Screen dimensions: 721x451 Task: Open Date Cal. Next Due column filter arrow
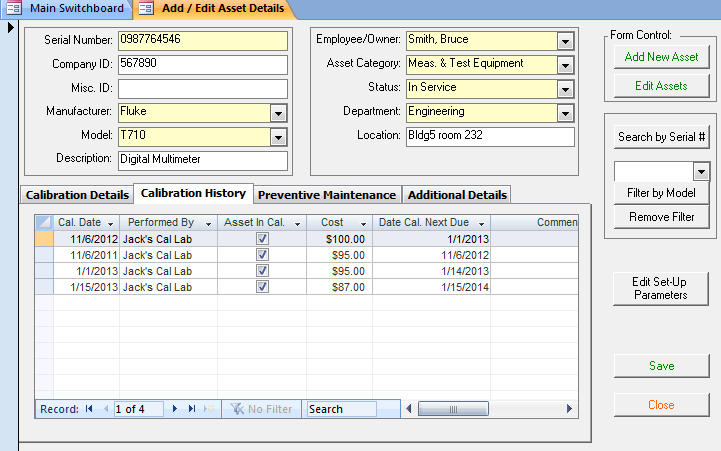481,223
